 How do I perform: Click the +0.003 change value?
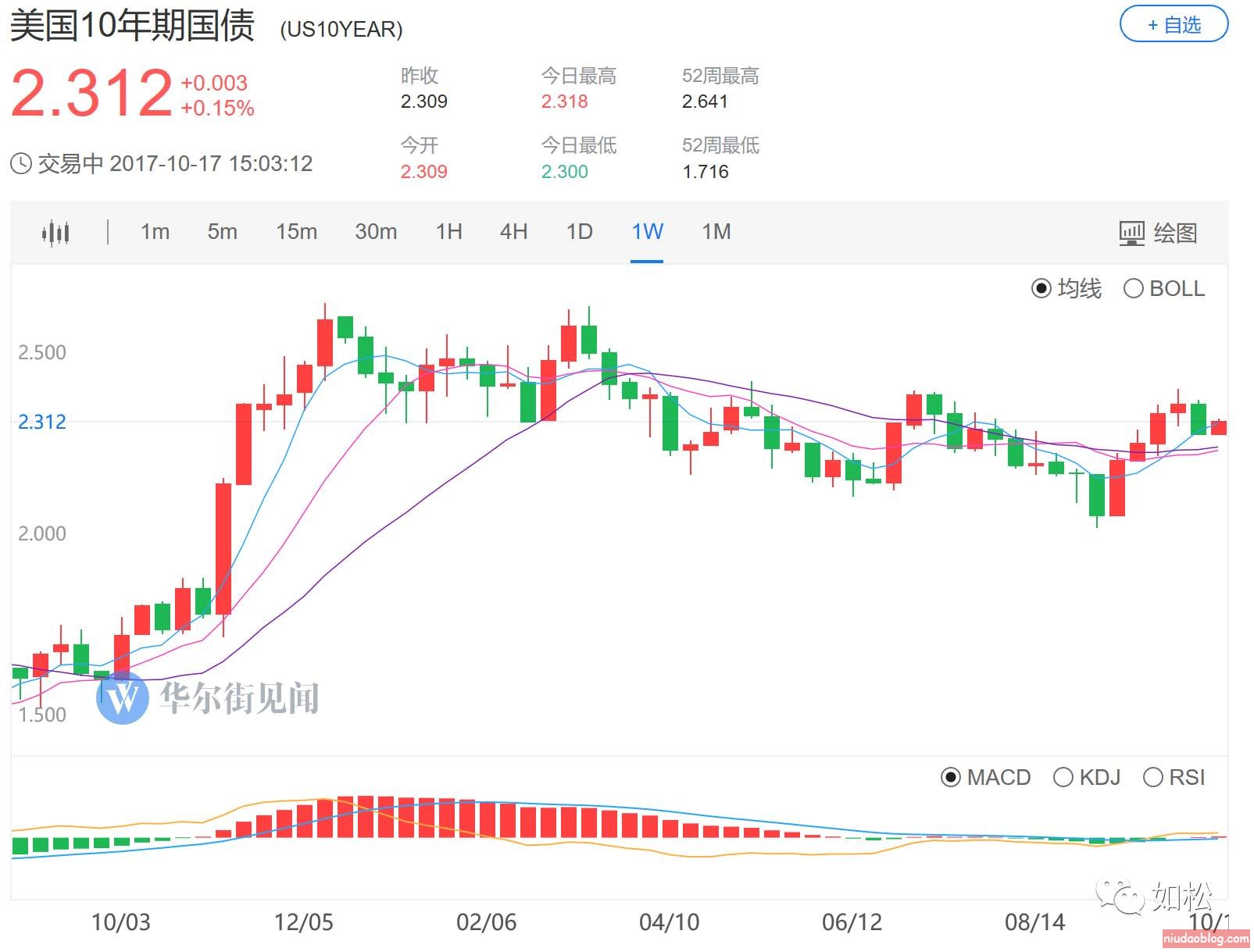pyautogui.click(x=214, y=83)
